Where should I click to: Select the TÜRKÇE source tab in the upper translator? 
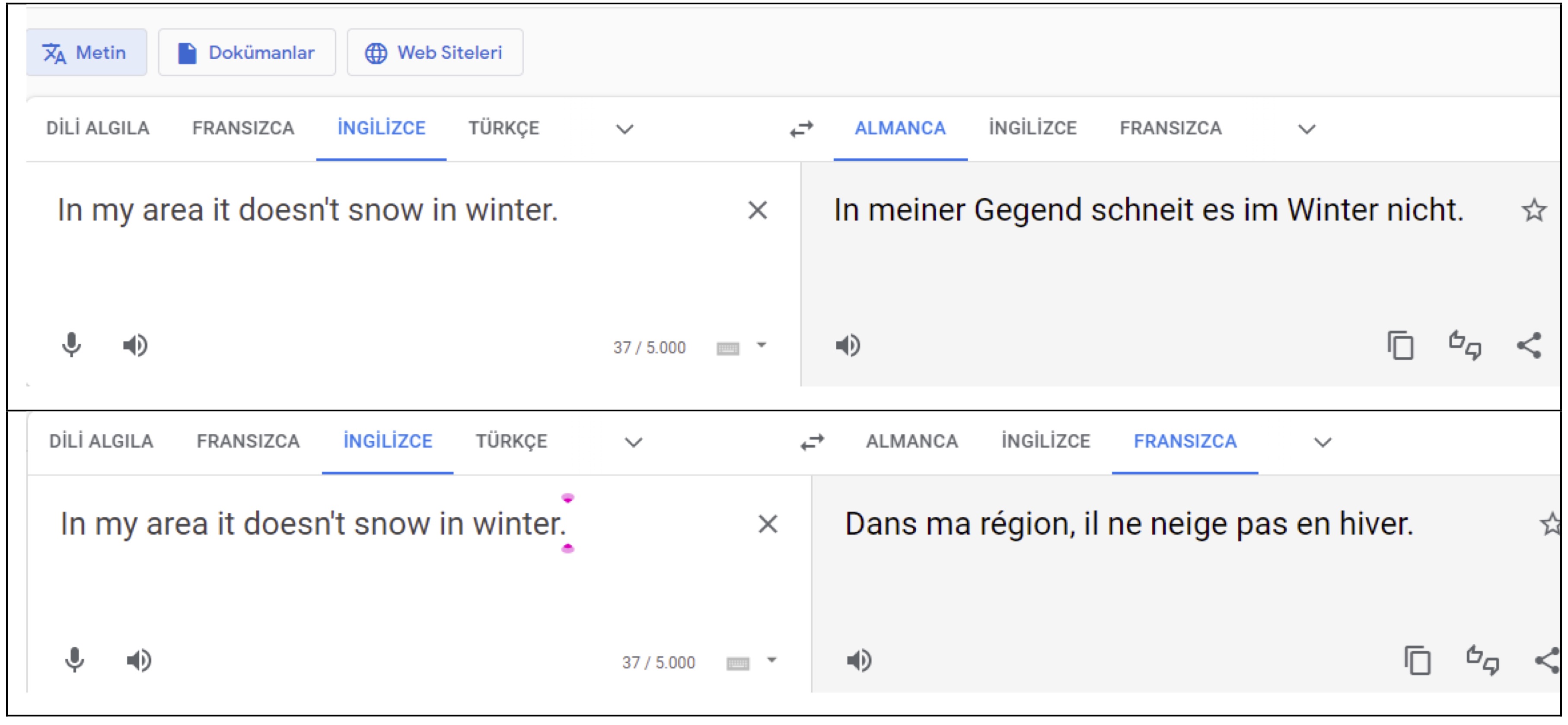(504, 128)
